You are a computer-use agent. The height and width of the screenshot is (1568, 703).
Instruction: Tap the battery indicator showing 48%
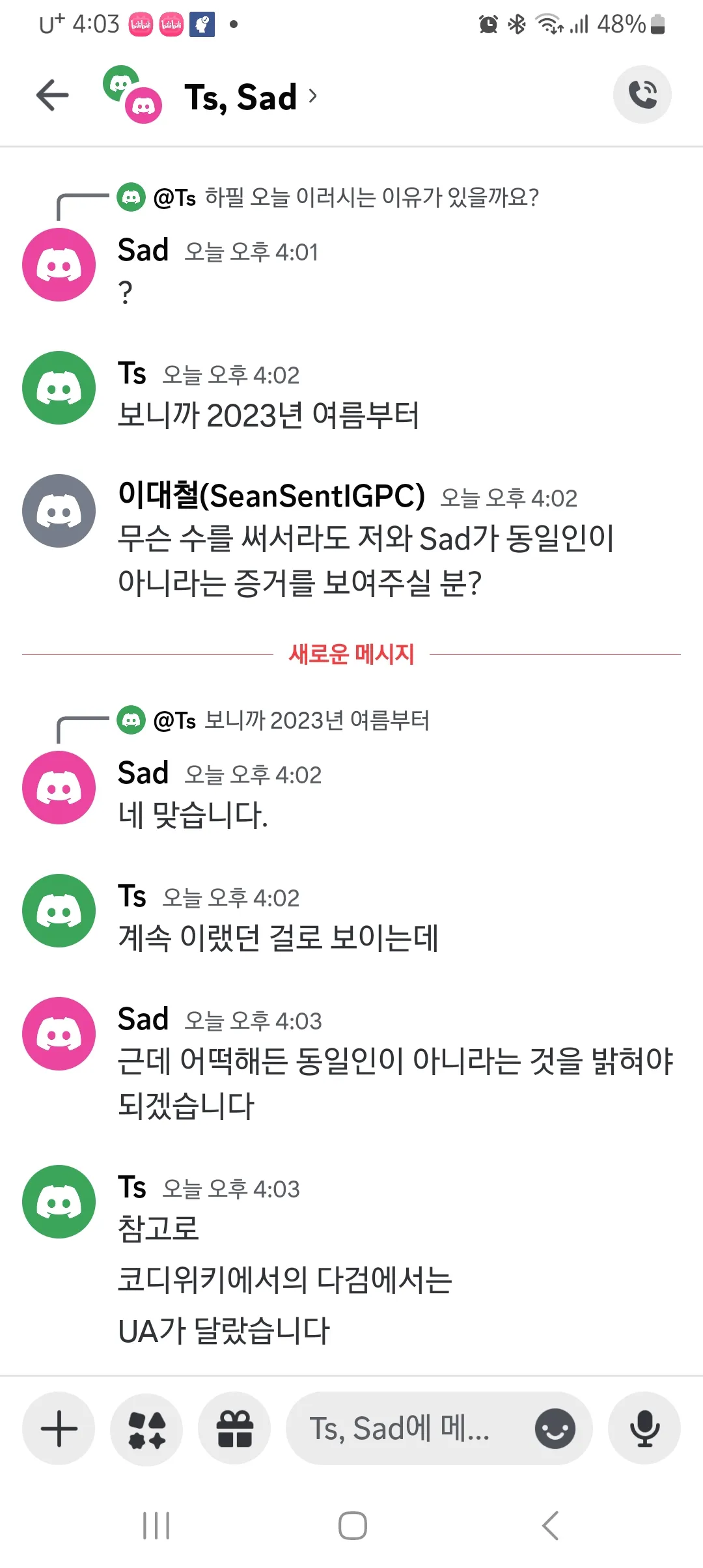point(626,23)
